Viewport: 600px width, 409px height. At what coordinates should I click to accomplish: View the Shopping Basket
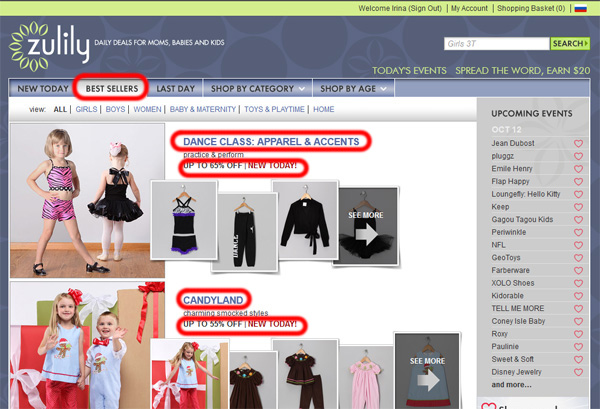coord(531,8)
